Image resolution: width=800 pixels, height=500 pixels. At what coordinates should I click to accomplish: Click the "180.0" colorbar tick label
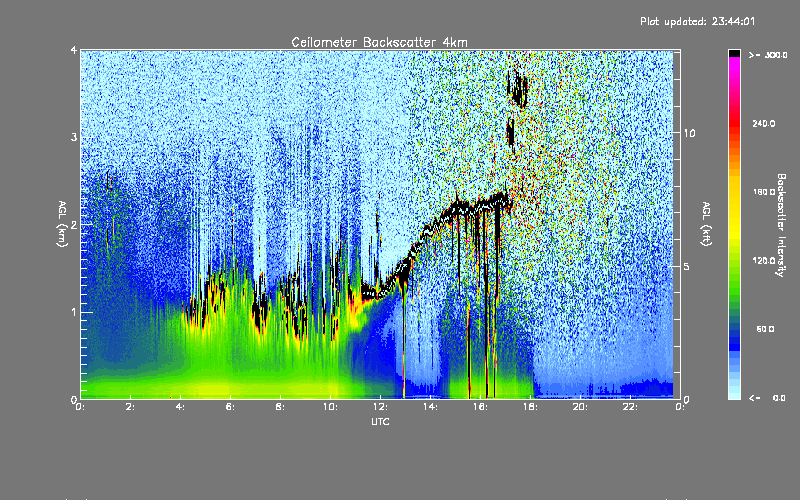[764, 192]
